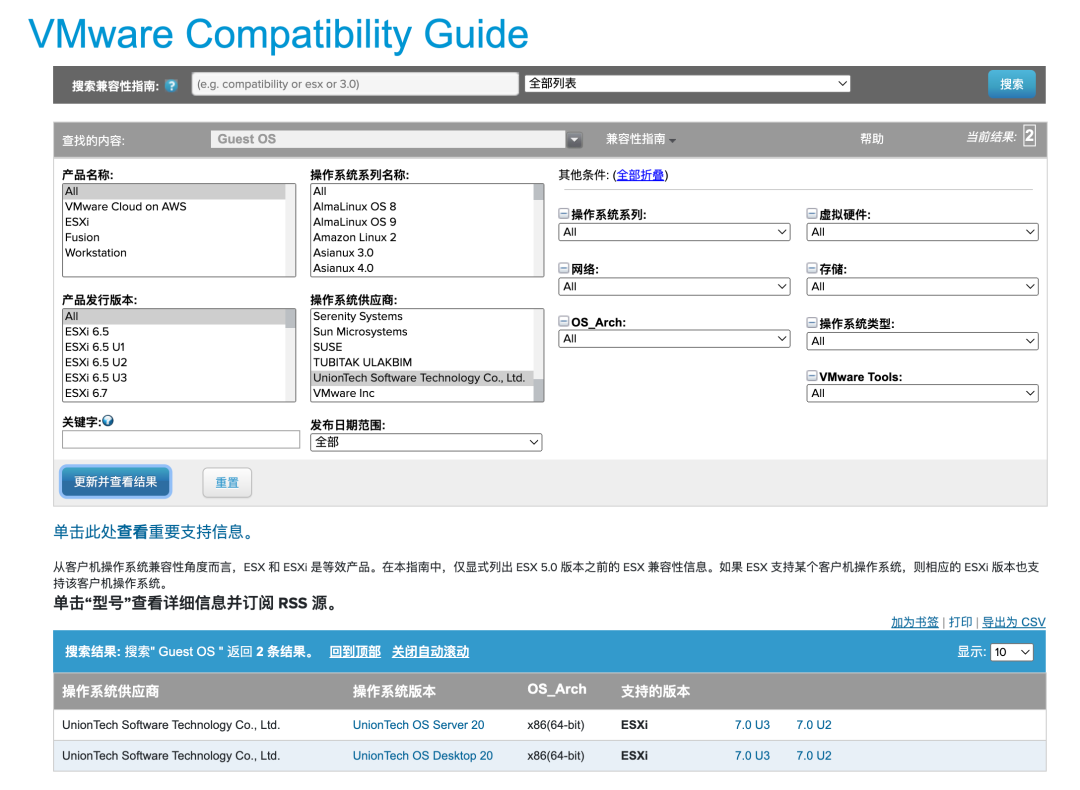Collapse the 存储 filter minus icon
Image resolution: width=1080 pixels, height=790 pixels.
click(811, 268)
